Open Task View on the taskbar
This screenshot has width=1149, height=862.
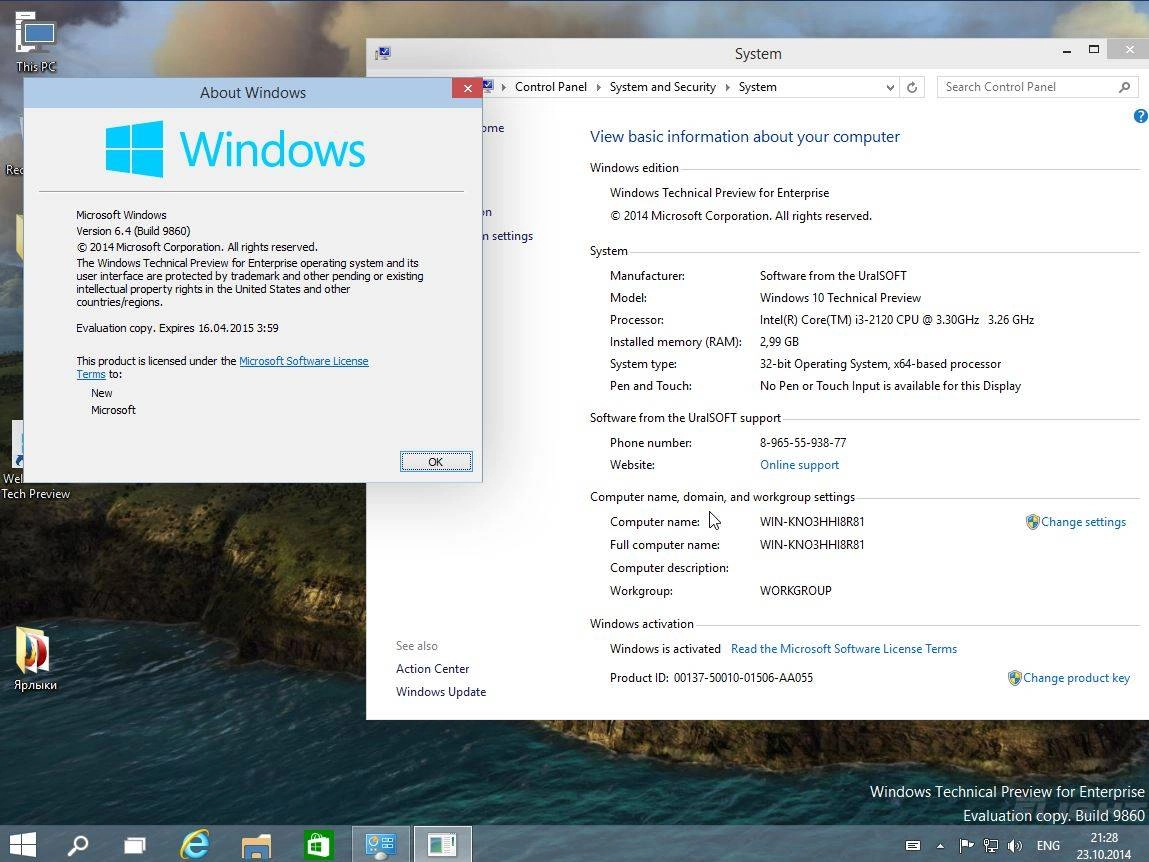(x=134, y=845)
